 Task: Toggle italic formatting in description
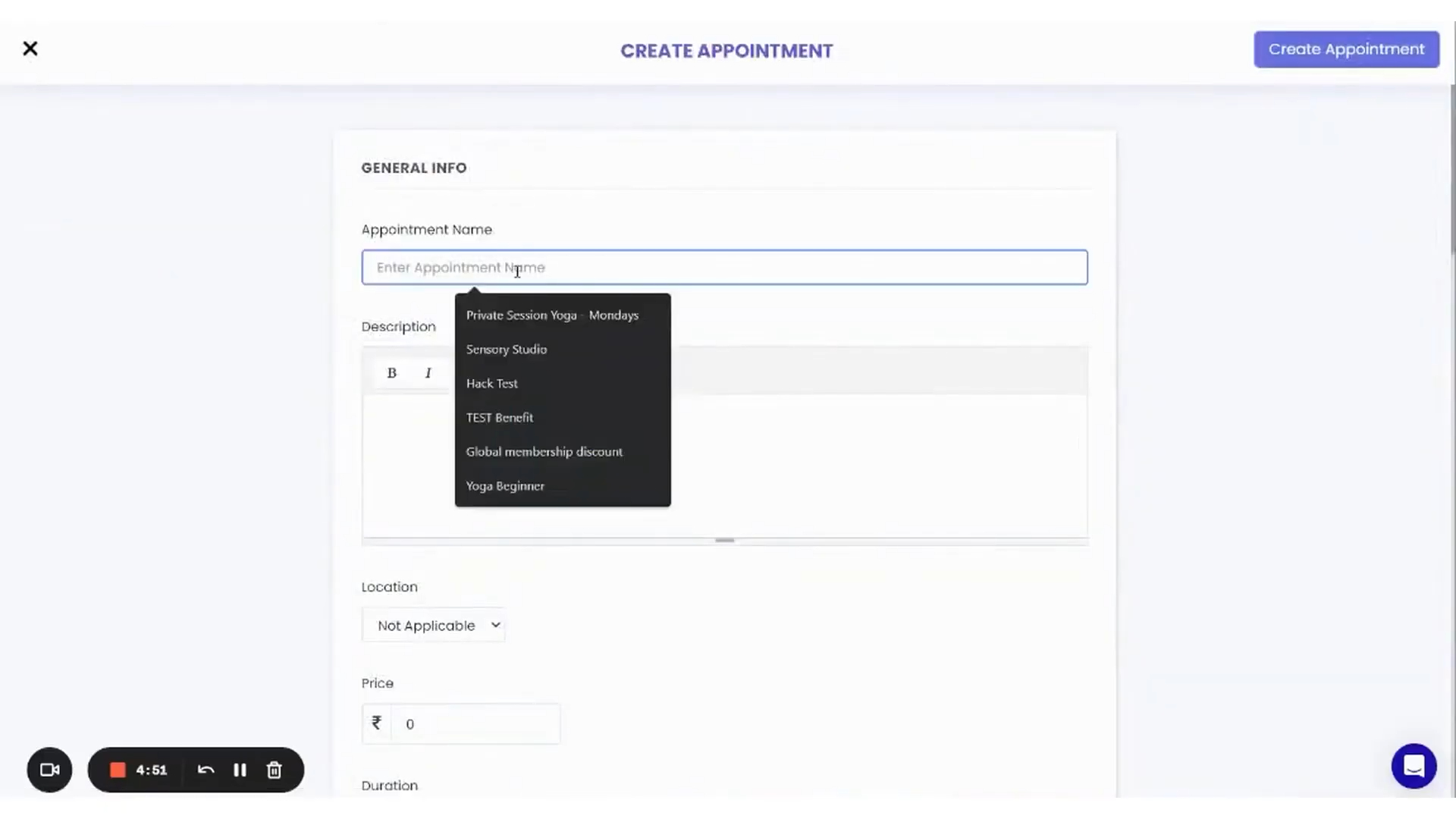point(428,372)
